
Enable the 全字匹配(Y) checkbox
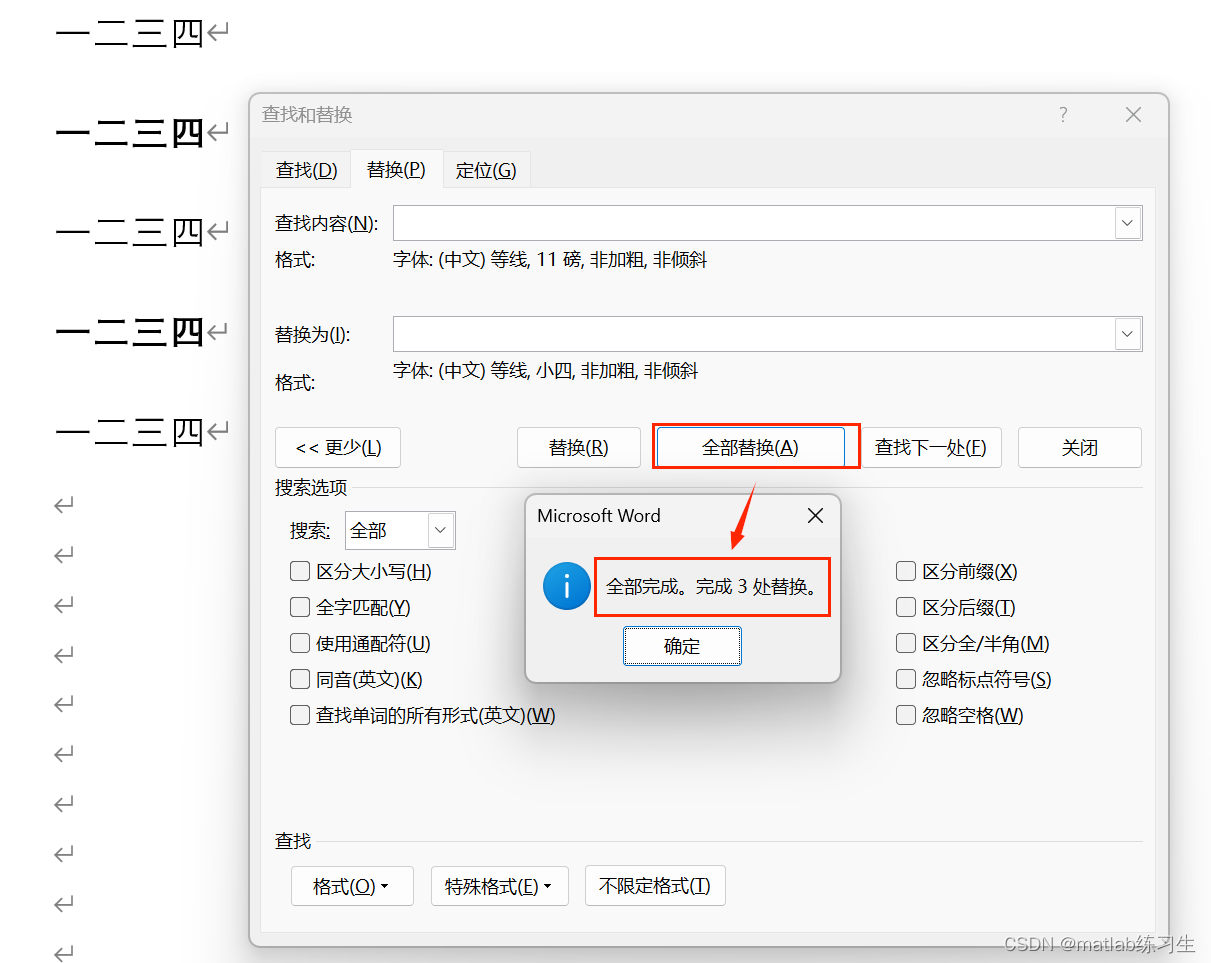click(x=300, y=608)
